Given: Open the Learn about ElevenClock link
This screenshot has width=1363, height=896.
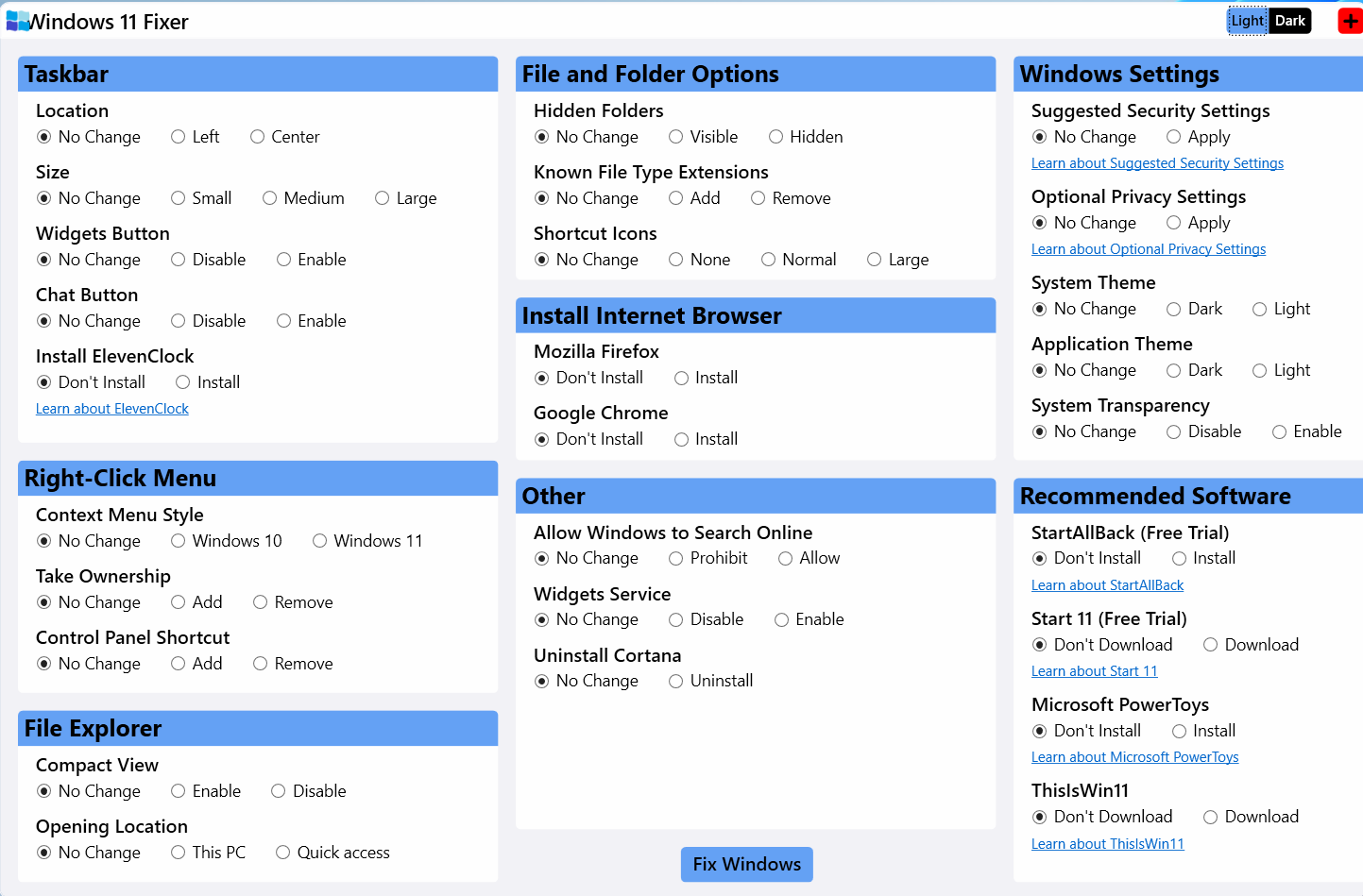Looking at the screenshot, I should pyautogui.click(x=112, y=409).
